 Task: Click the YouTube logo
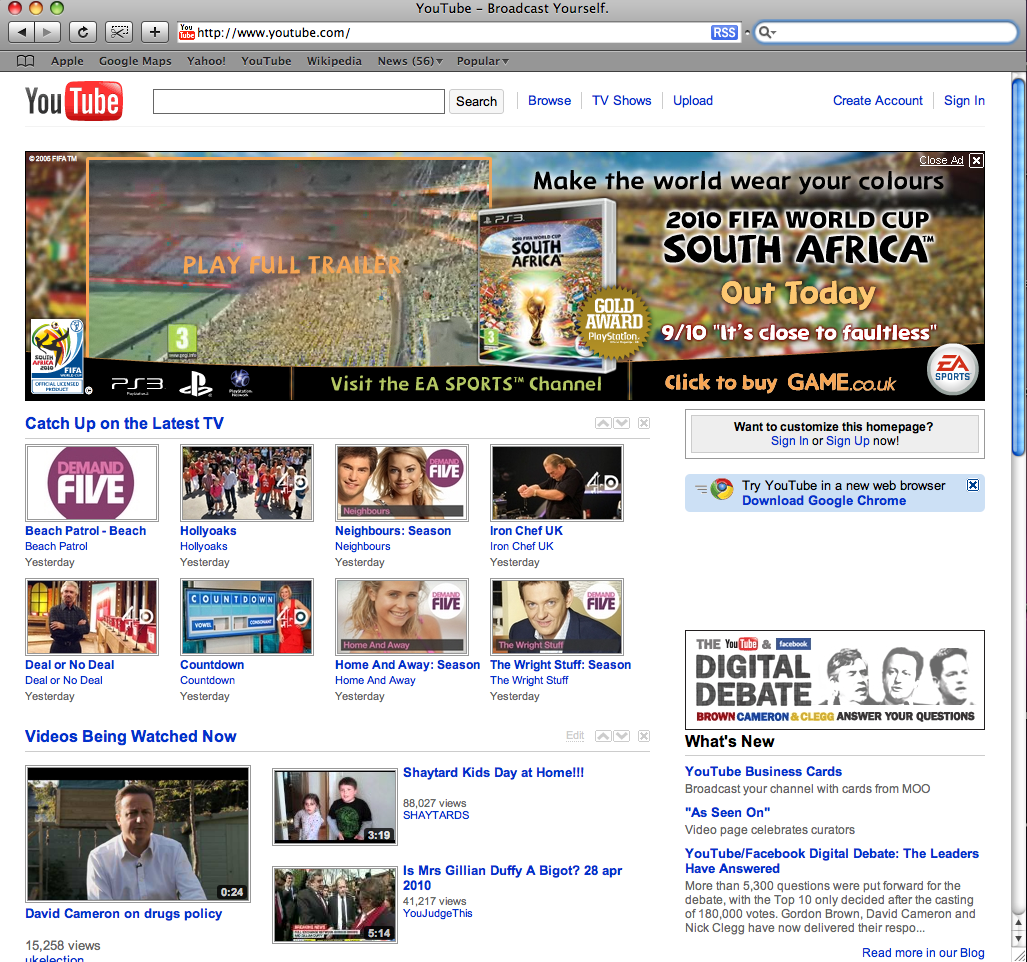pyautogui.click(x=74, y=102)
